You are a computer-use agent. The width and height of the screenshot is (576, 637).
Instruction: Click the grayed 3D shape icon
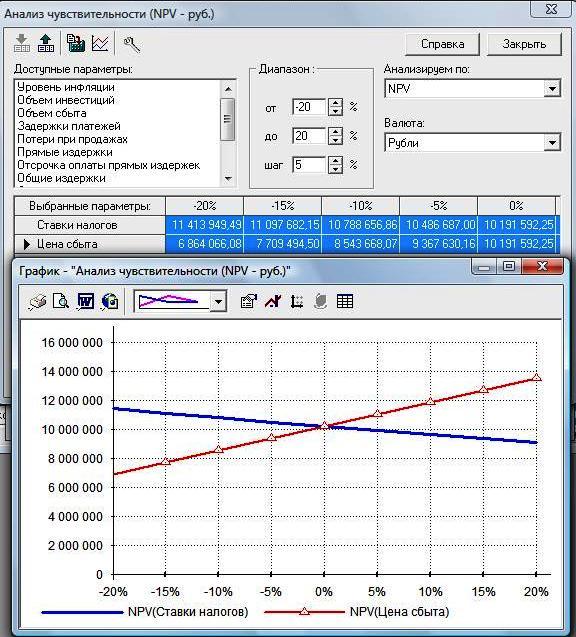[x=321, y=301]
